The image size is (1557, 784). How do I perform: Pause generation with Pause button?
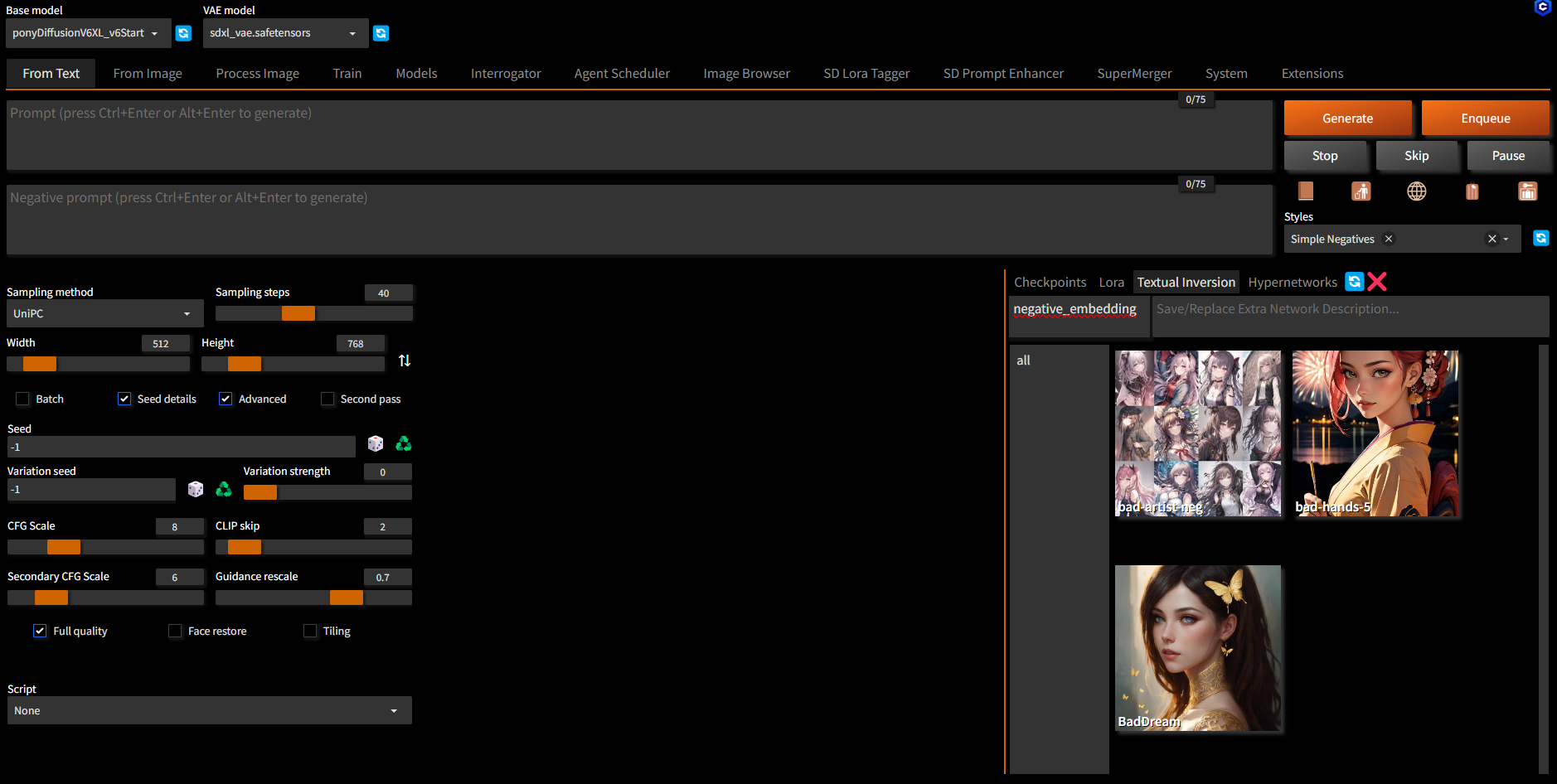(1508, 156)
